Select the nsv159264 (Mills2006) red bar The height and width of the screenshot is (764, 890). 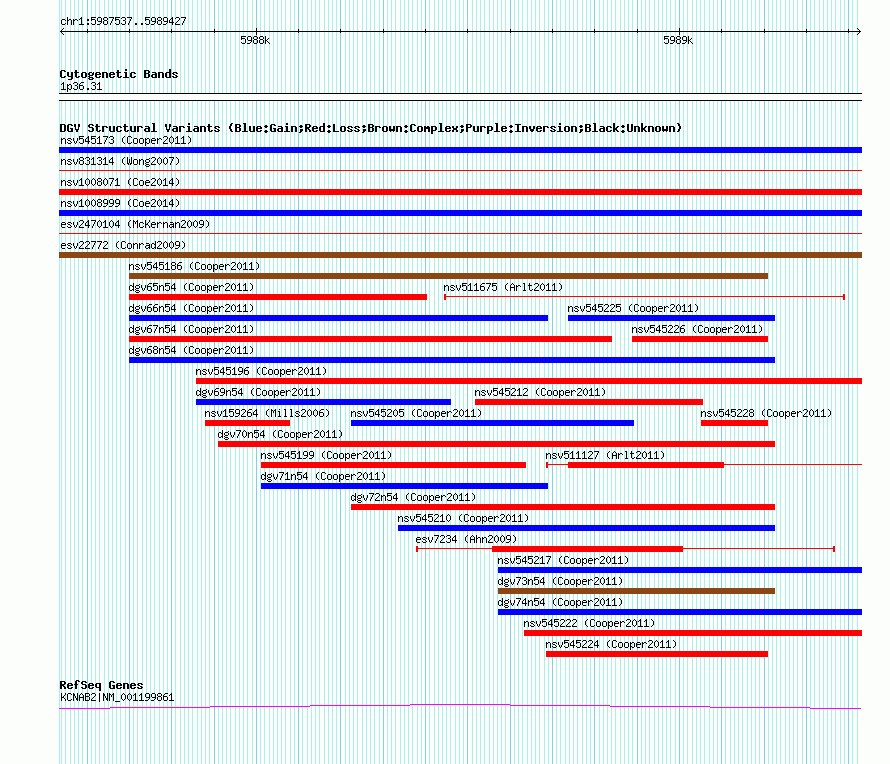coord(247,423)
